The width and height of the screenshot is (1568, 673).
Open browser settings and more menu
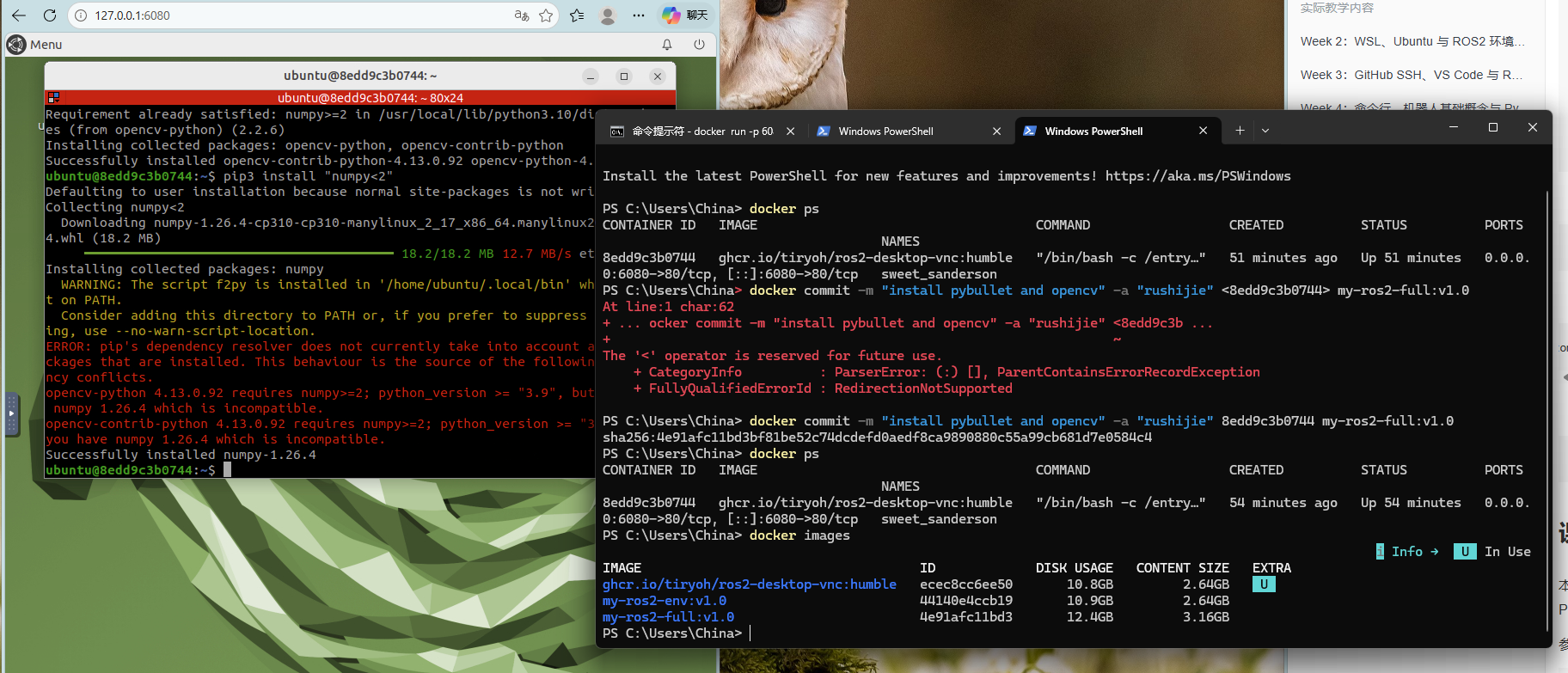[x=638, y=15]
